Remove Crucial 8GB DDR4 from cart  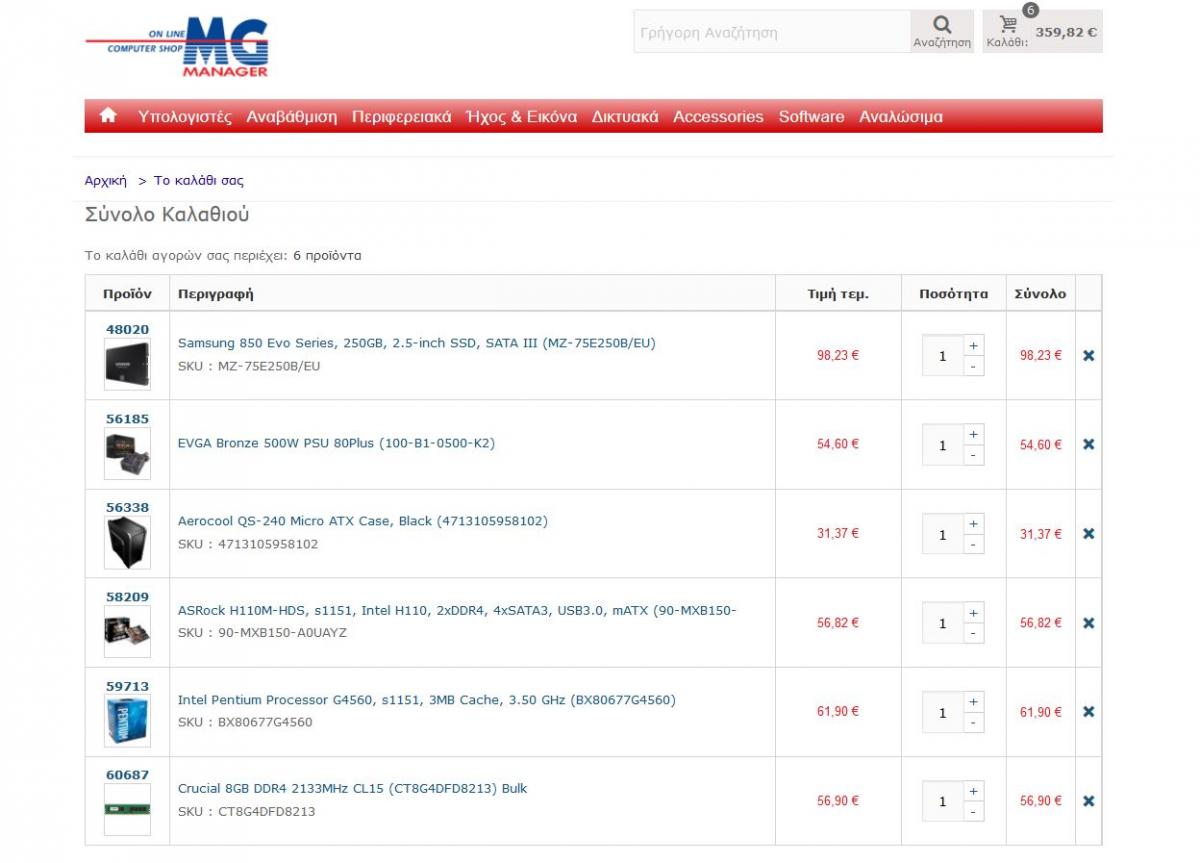[x=1088, y=801]
